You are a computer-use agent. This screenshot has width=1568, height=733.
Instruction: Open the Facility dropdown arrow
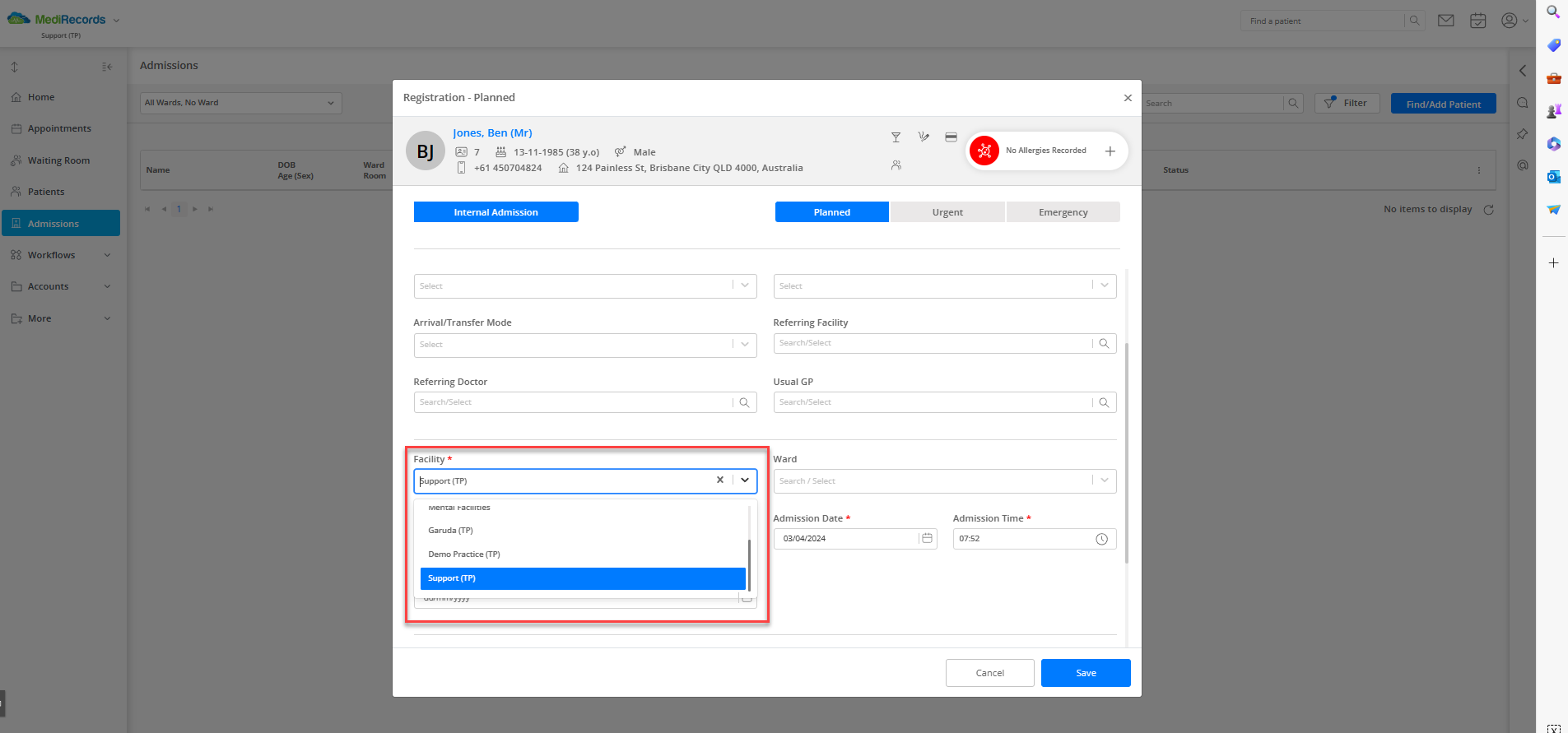tap(745, 480)
